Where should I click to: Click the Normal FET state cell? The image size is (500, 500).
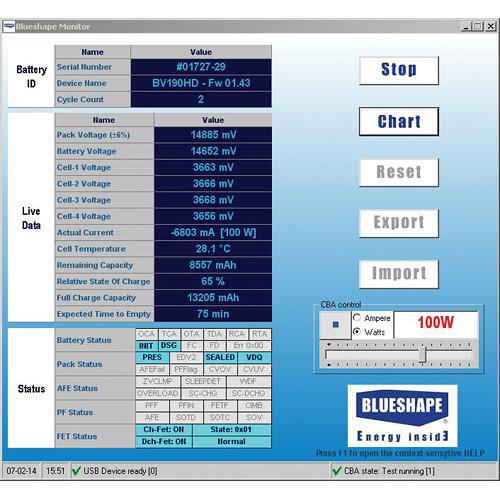point(232,442)
